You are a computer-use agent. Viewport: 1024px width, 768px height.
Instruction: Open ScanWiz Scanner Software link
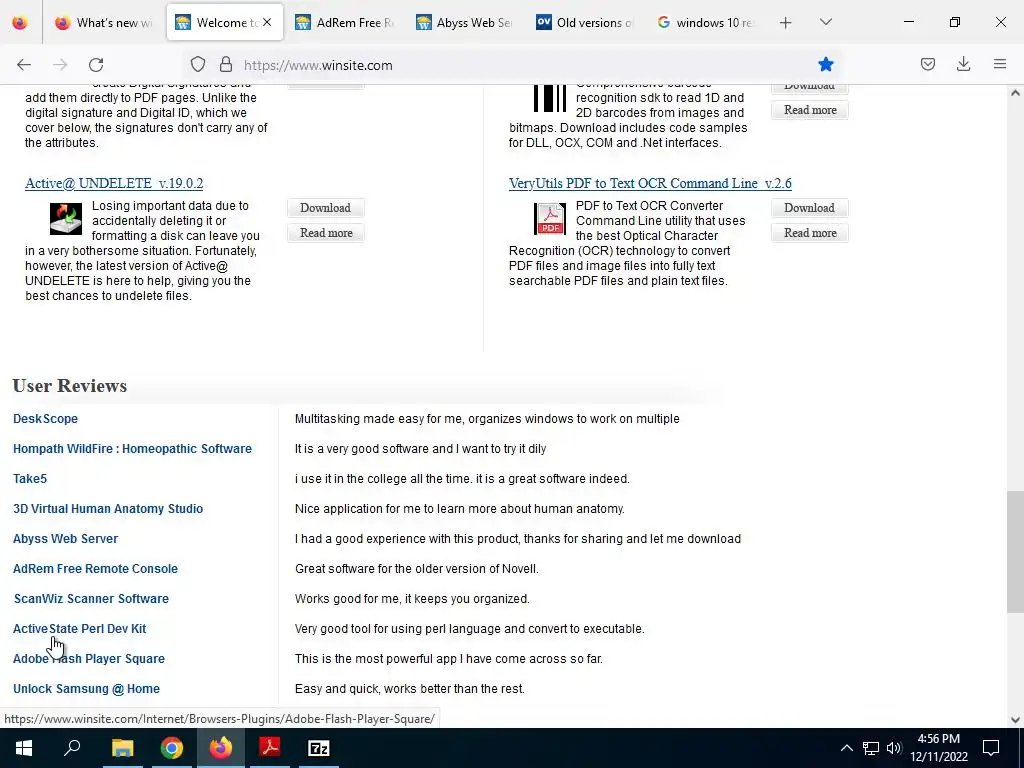coord(91,599)
